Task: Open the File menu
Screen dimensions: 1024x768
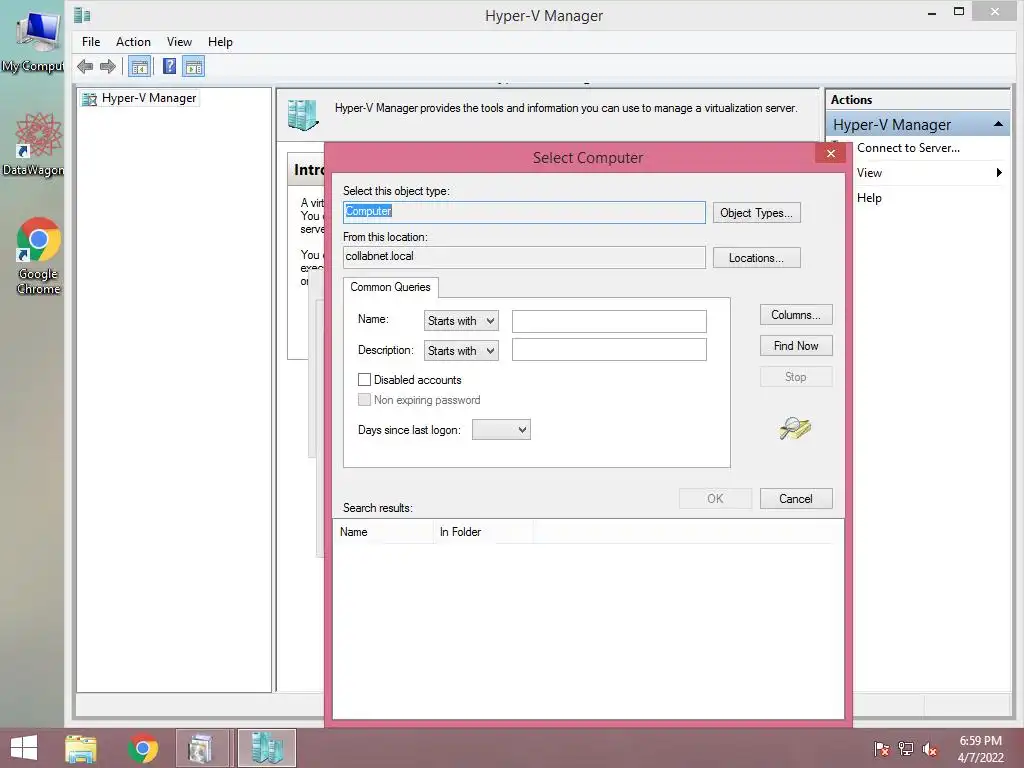Action: [91, 42]
